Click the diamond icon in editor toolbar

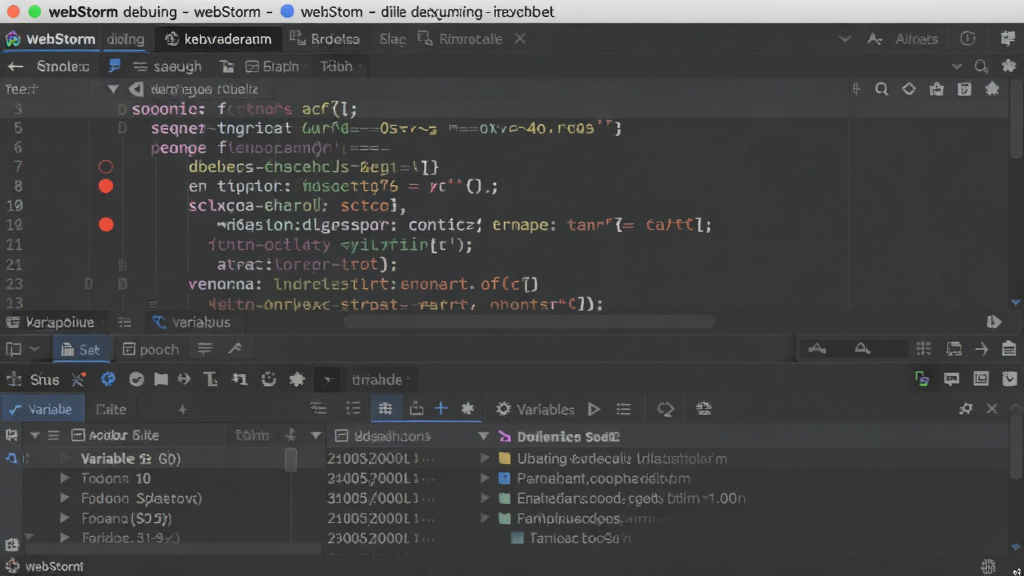pyautogui.click(x=909, y=89)
